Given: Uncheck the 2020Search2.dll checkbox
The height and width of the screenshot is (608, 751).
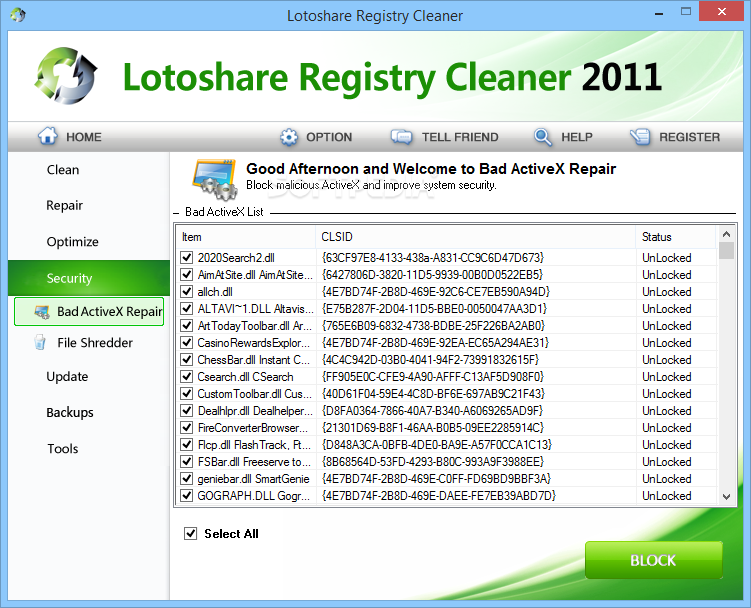Looking at the screenshot, I should click(x=187, y=258).
